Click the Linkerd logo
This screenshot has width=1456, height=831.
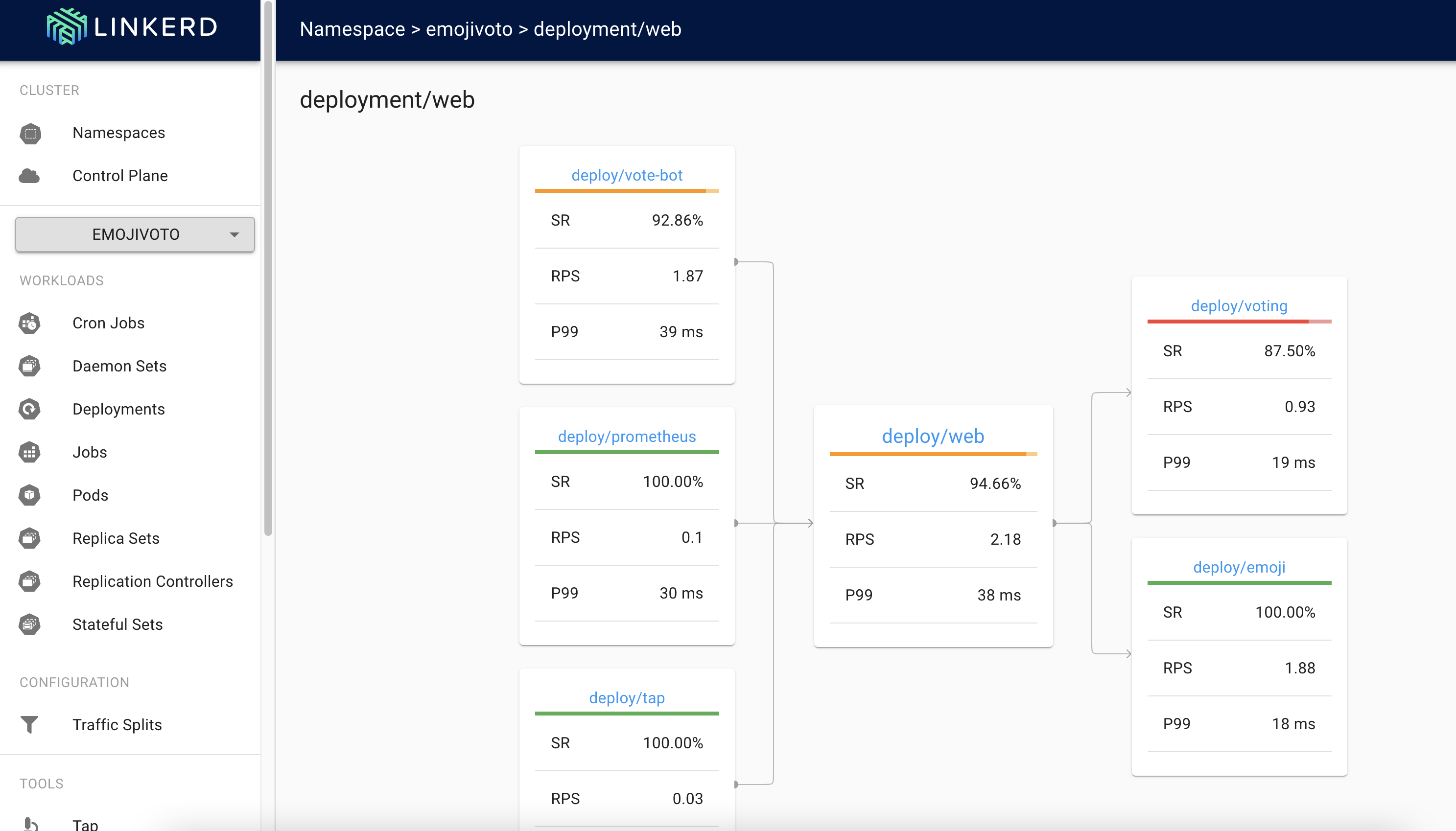pos(132,26)
